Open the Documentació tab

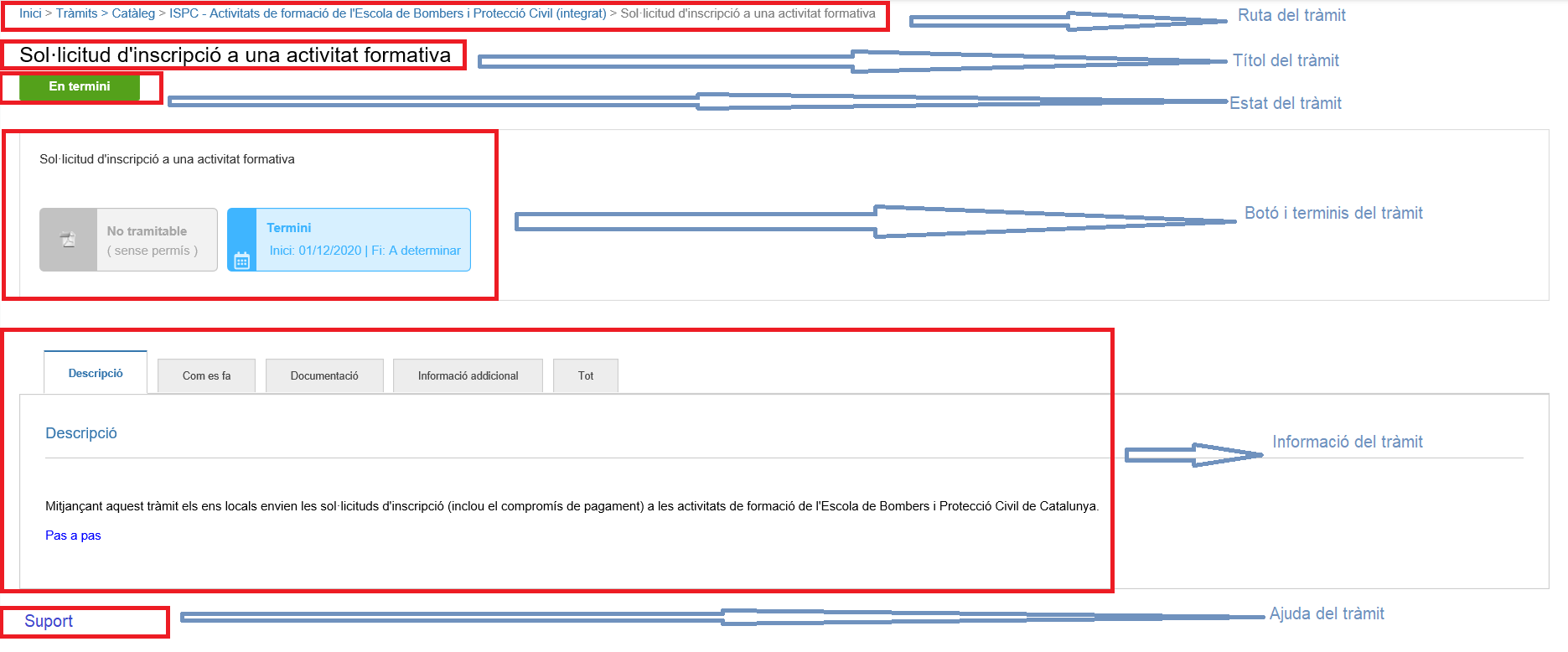pos(324,376)
